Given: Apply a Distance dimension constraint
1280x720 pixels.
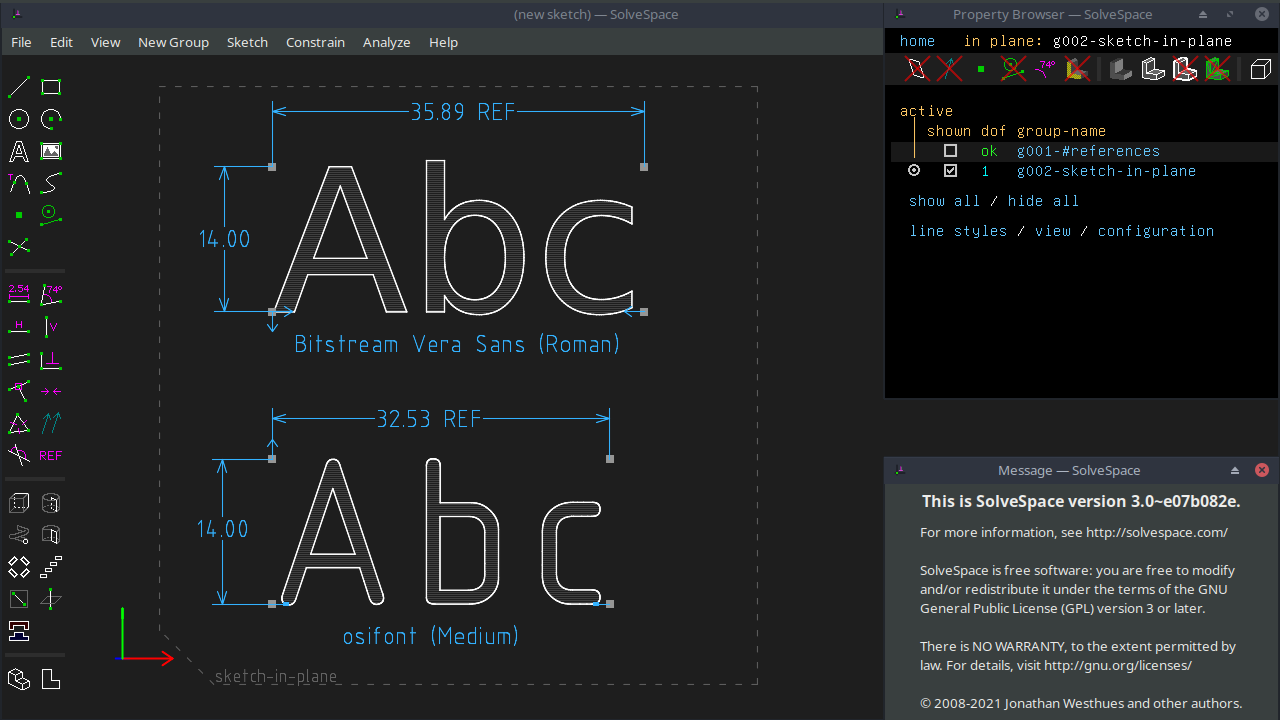Looking at the screenshot, I should click(x=18, y=293).
